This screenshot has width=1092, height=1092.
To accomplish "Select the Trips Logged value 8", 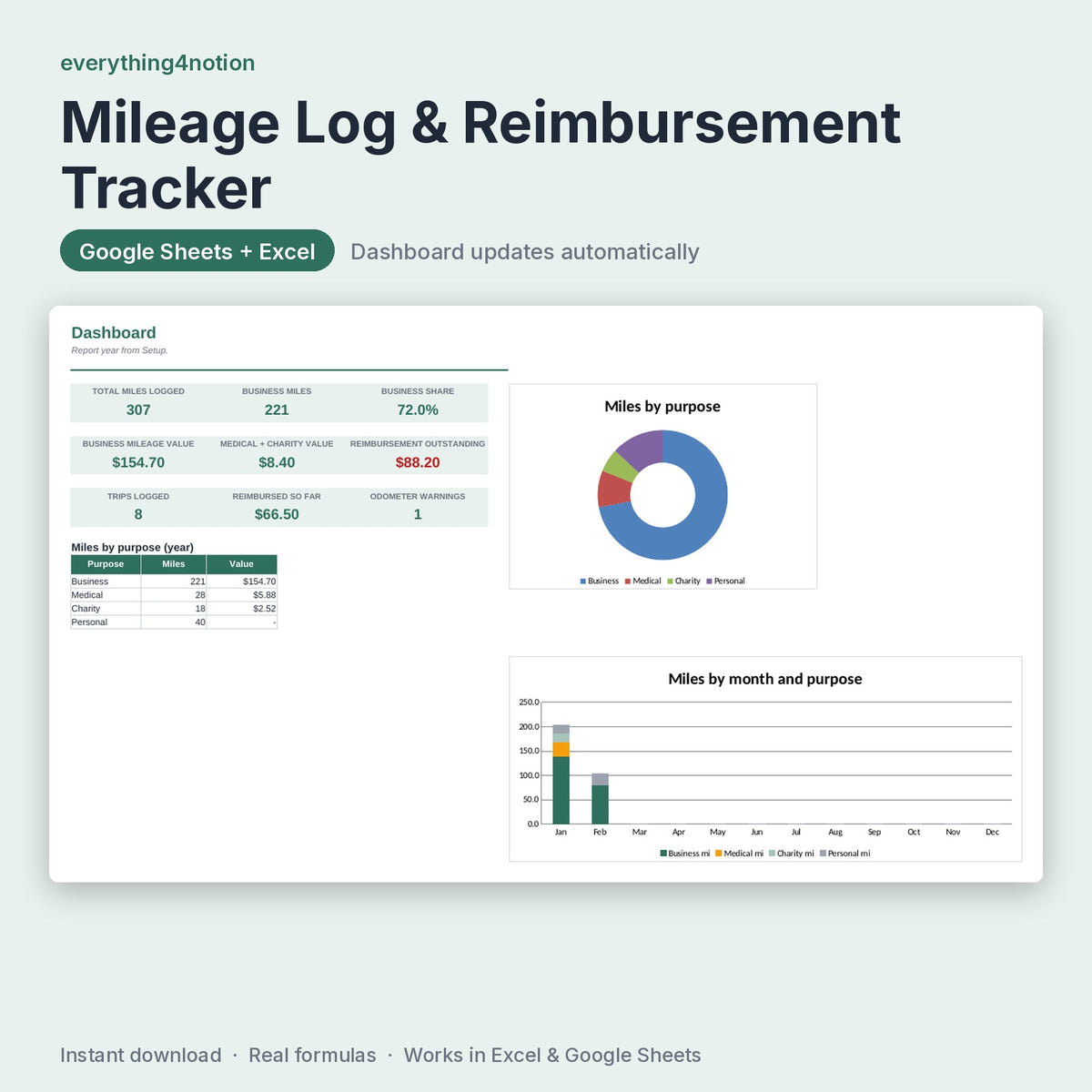I will click(138, 515).
